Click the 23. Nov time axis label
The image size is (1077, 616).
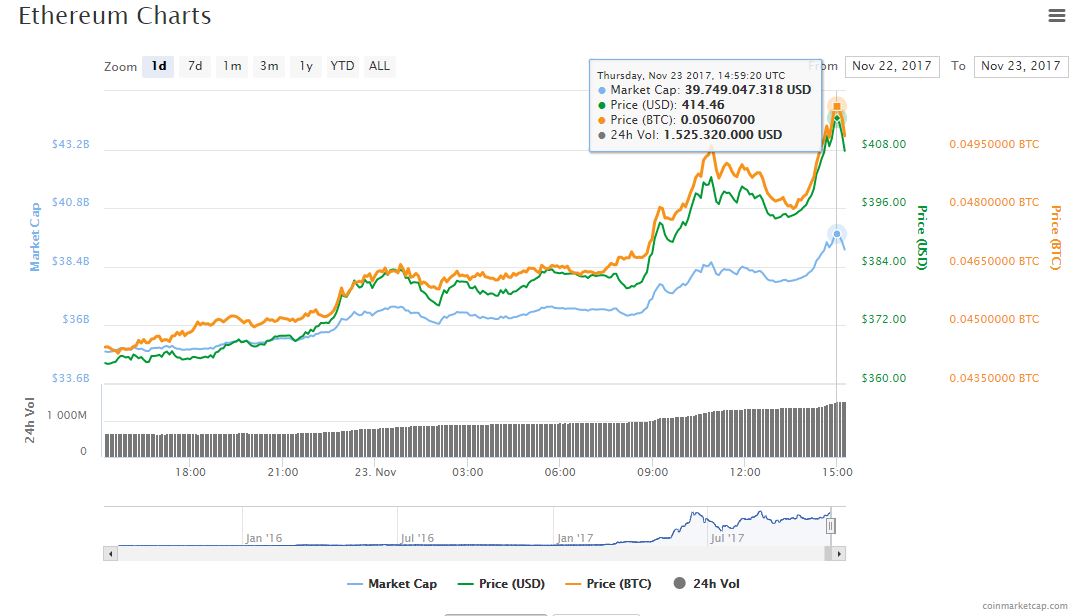click(375, 472)
